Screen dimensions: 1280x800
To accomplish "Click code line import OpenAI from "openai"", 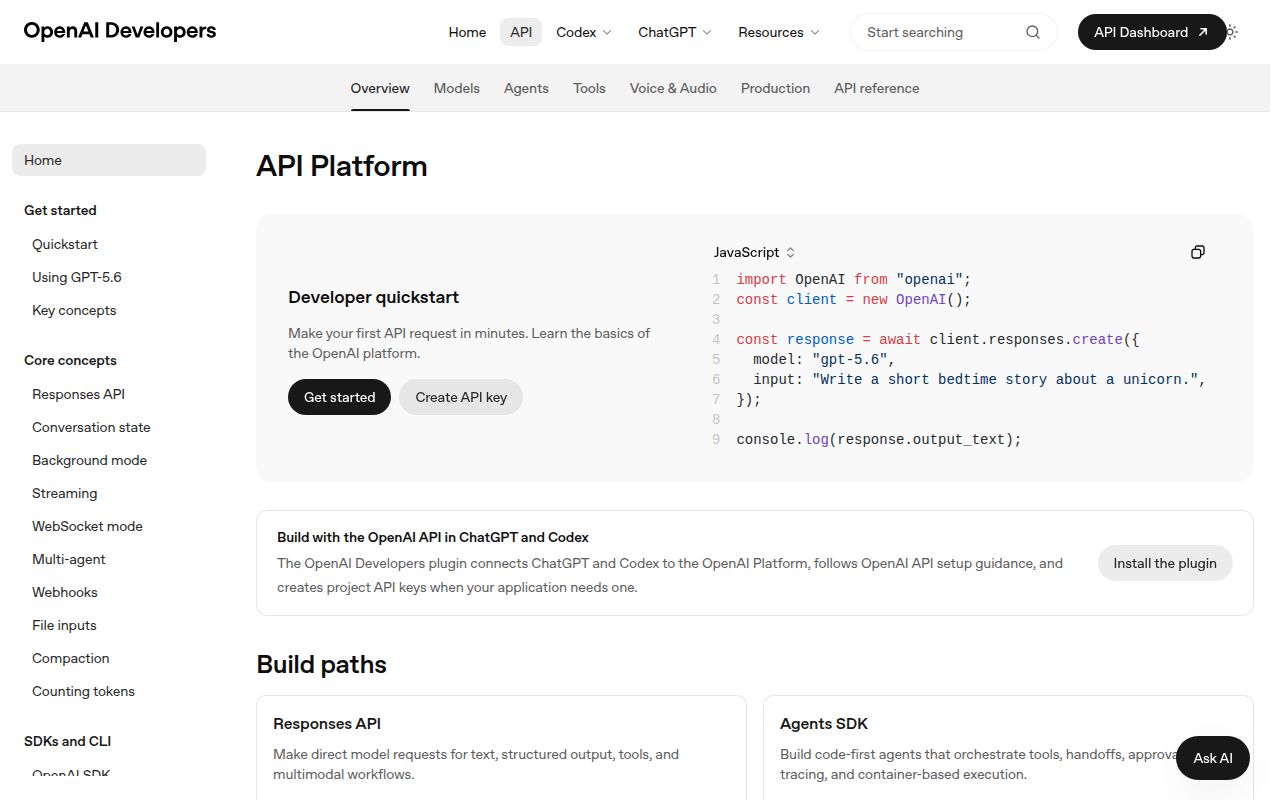I will (x=854, y=279).
